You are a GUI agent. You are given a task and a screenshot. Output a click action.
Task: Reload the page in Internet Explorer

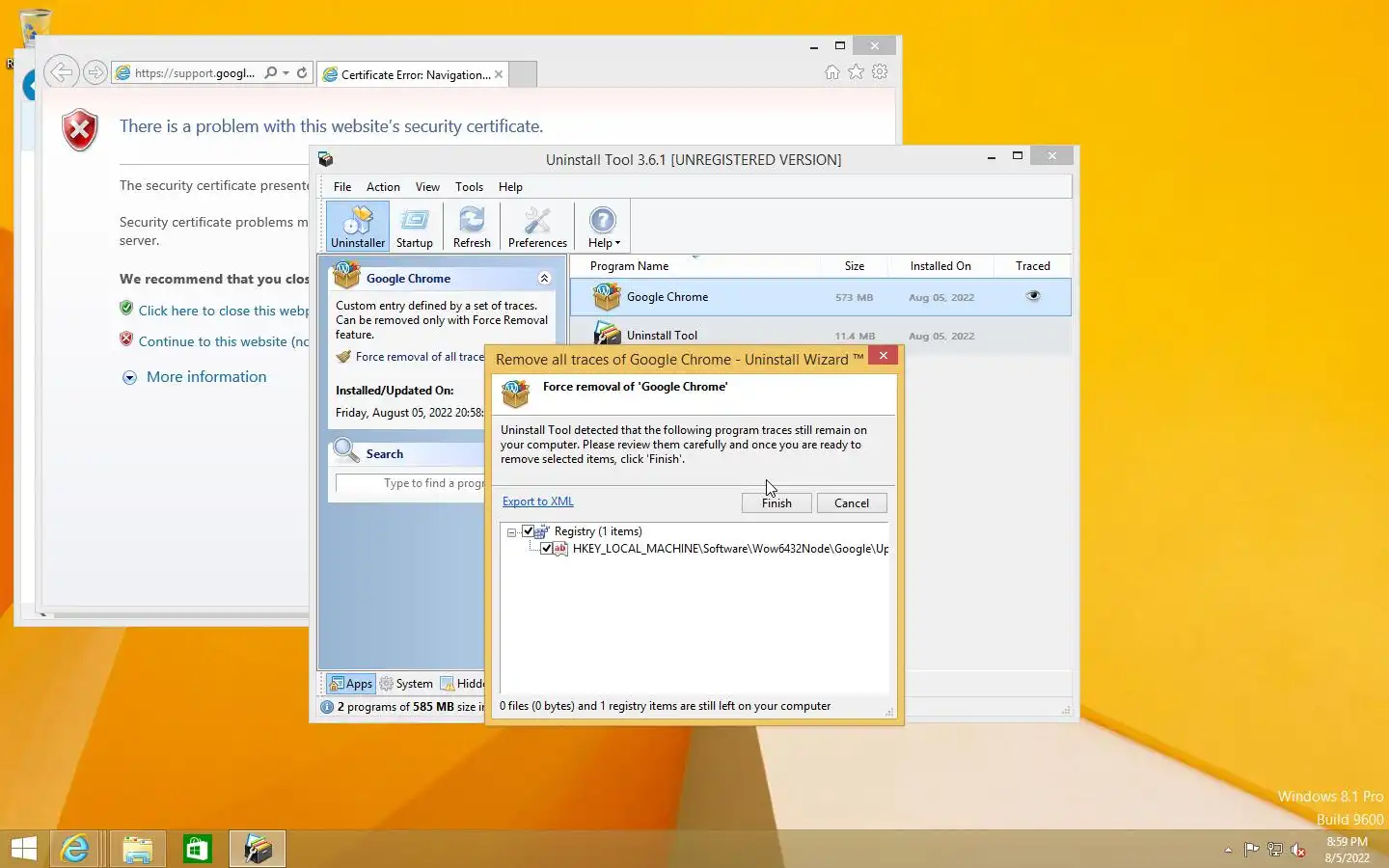(302, 72)
